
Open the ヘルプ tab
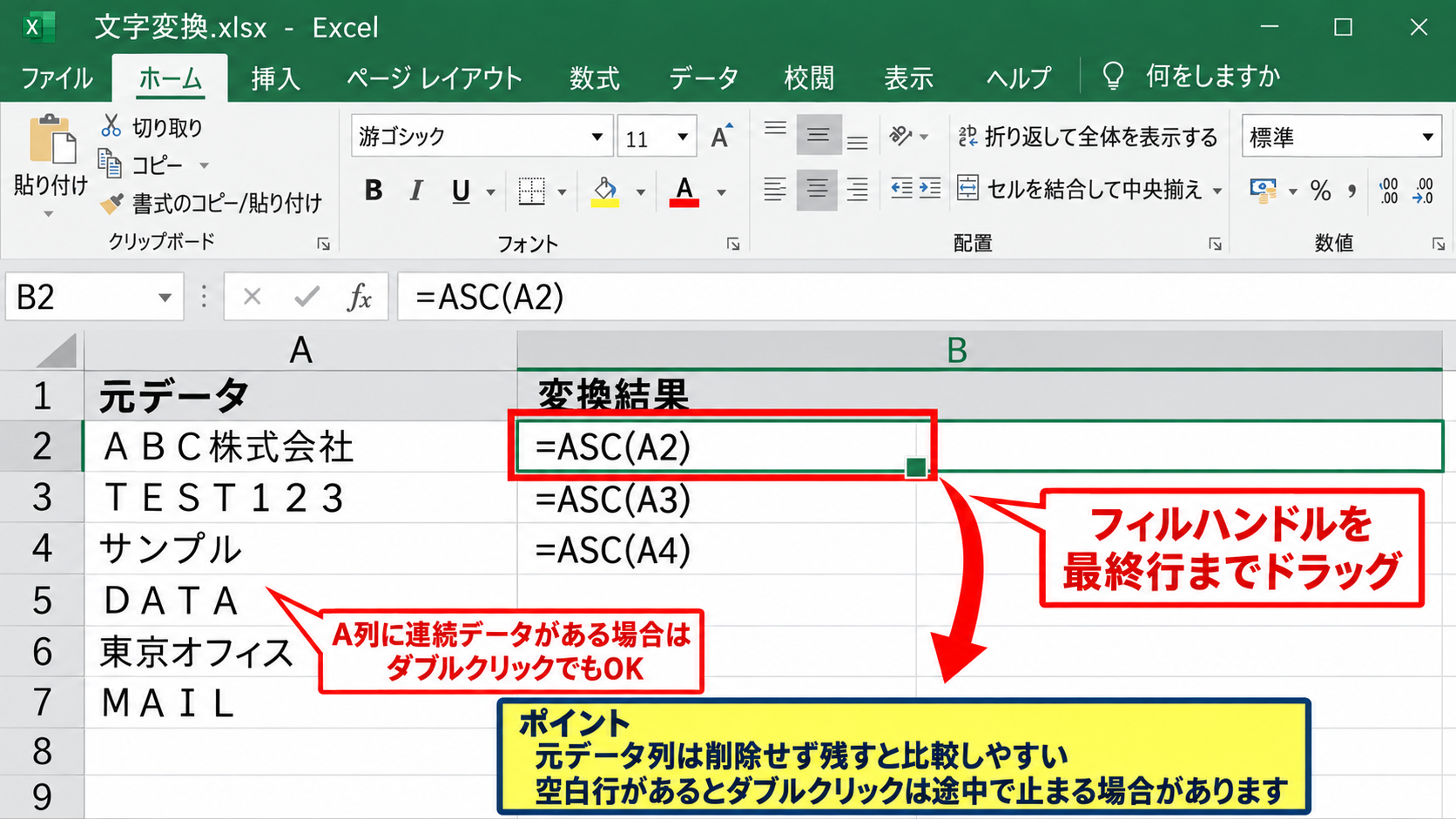[1018, 78]
